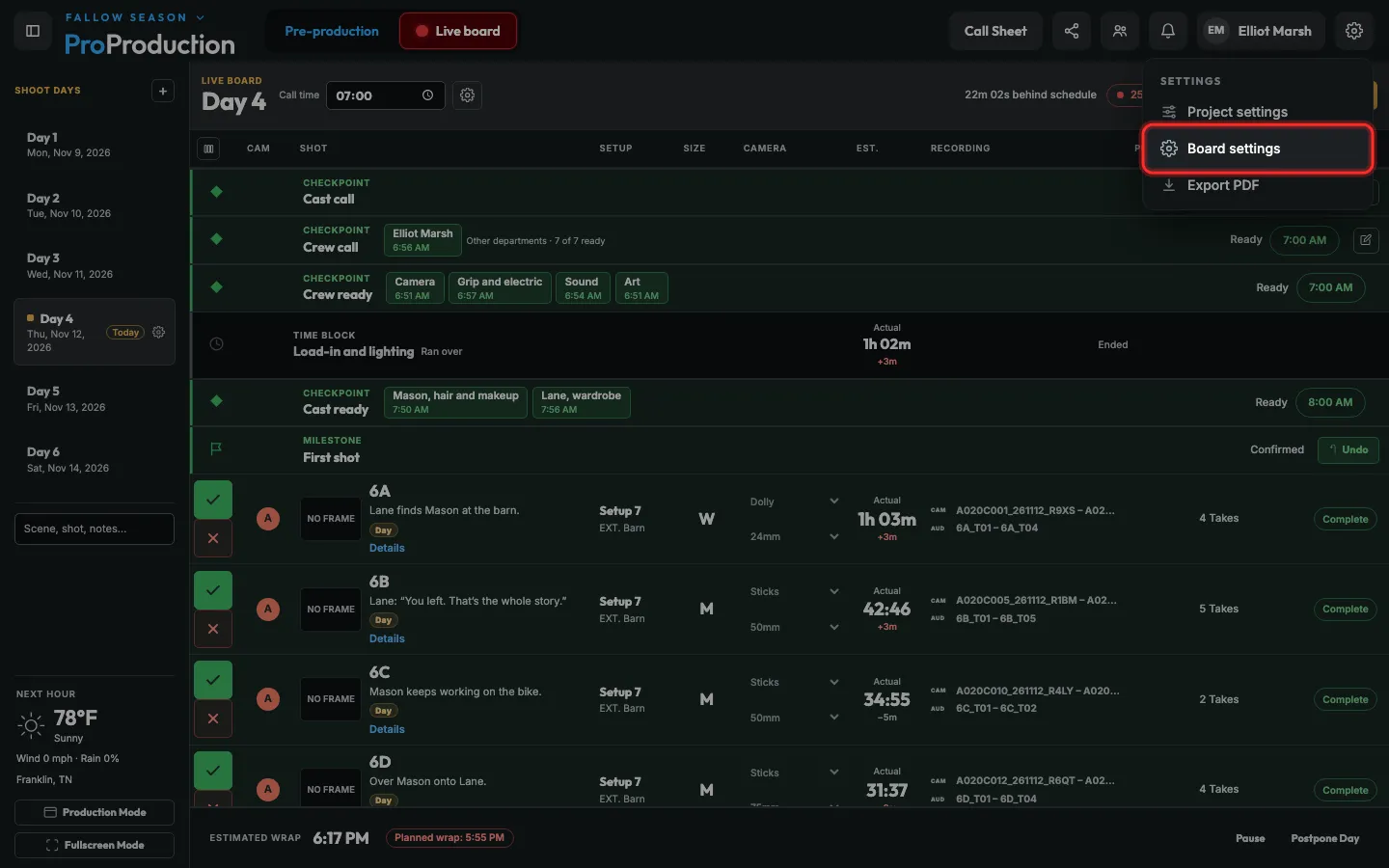Click camera A badge for shot 6B
Image resolution: width=1389 pixels, height=868 pixels.
coord(268,609)
